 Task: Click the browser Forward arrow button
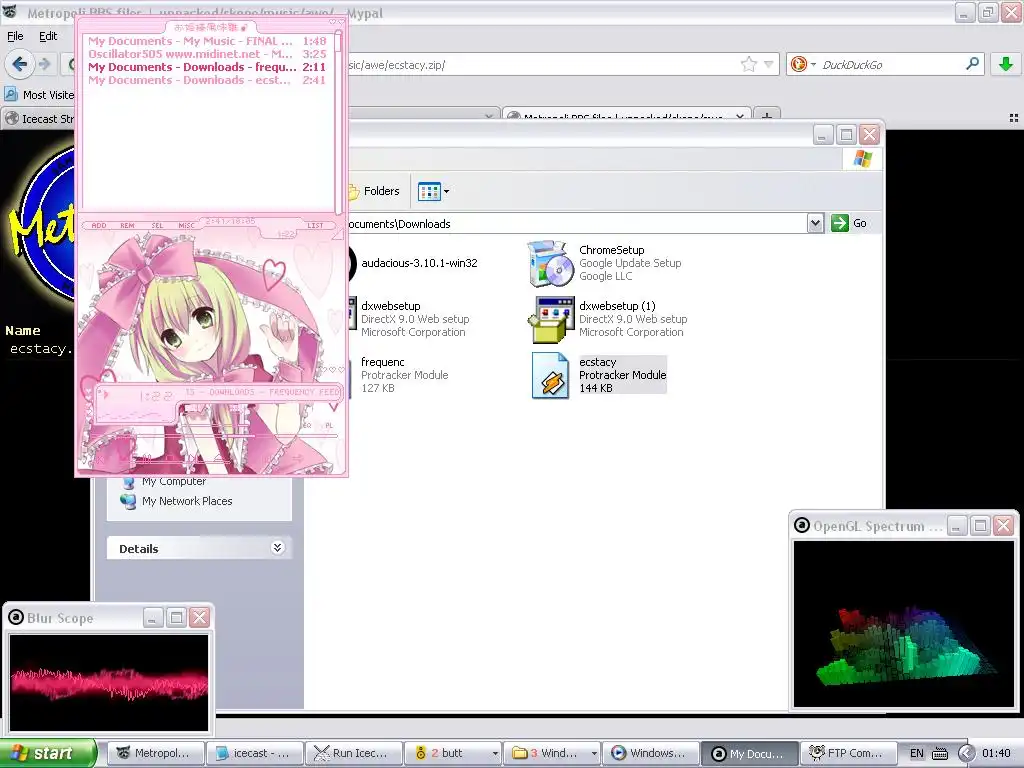point(44,64)
